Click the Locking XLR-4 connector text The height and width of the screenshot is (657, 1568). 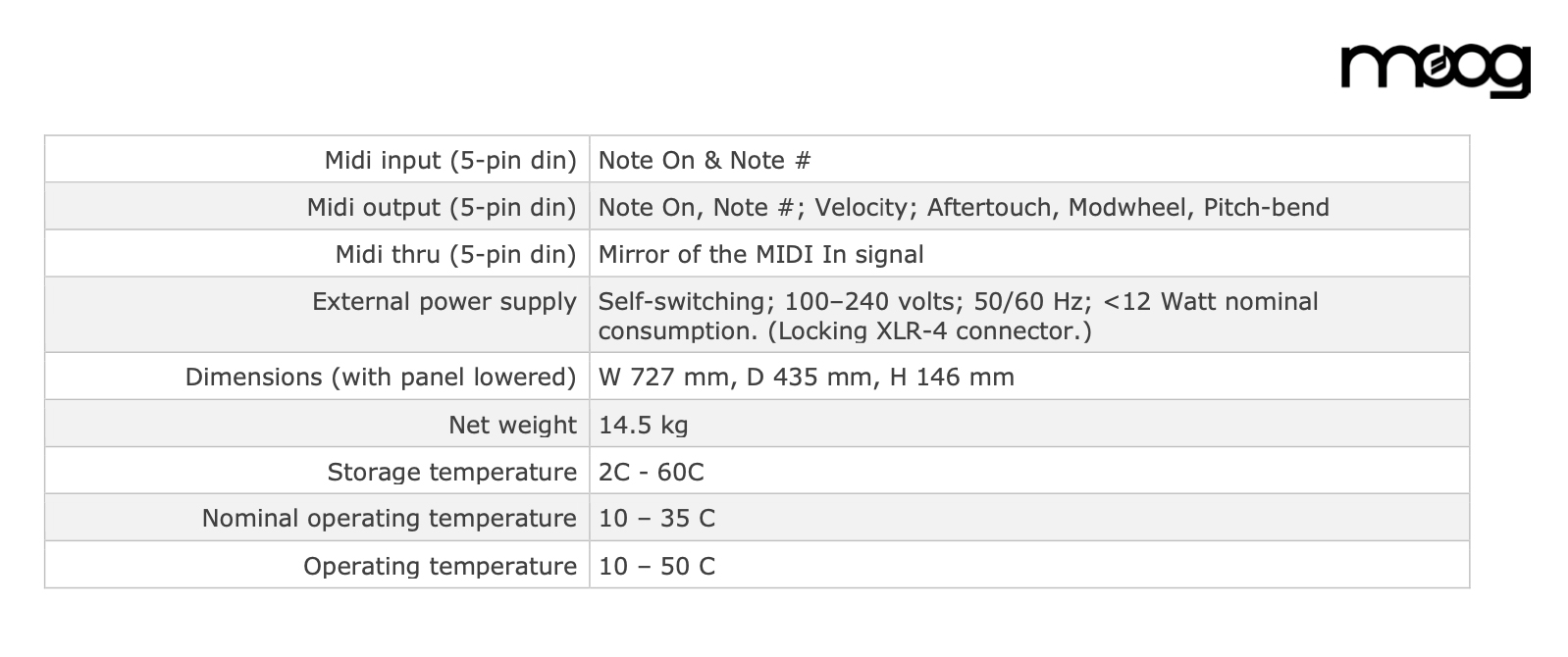click(929, 330)
